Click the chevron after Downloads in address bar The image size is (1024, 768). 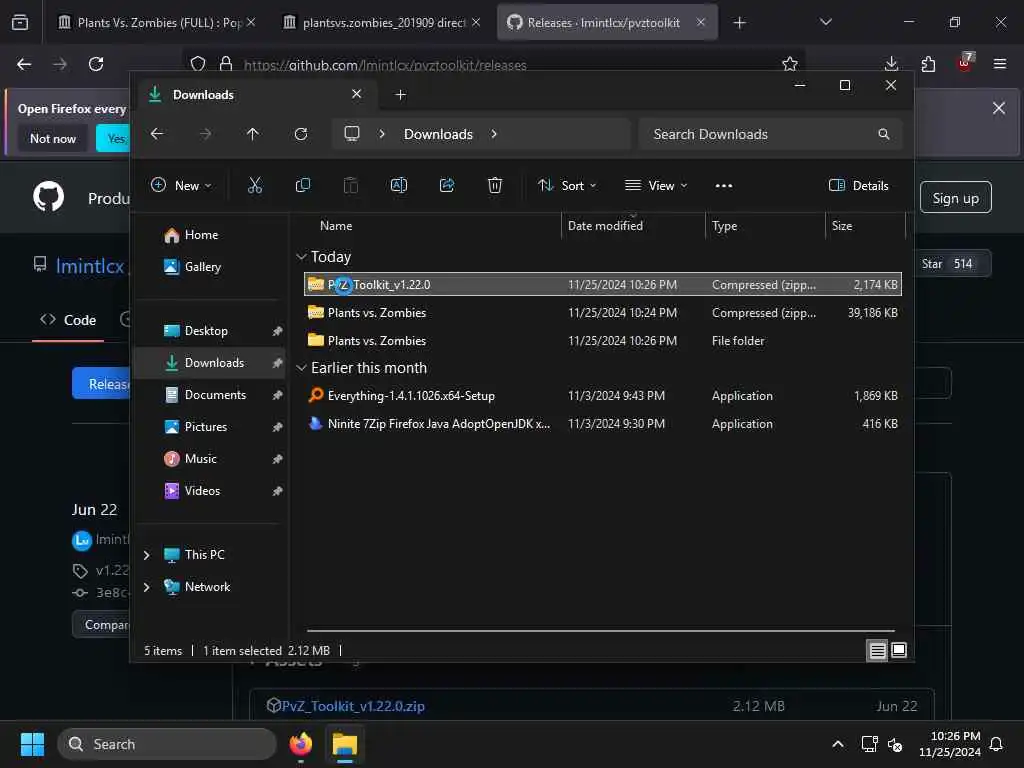coord(494,134)
